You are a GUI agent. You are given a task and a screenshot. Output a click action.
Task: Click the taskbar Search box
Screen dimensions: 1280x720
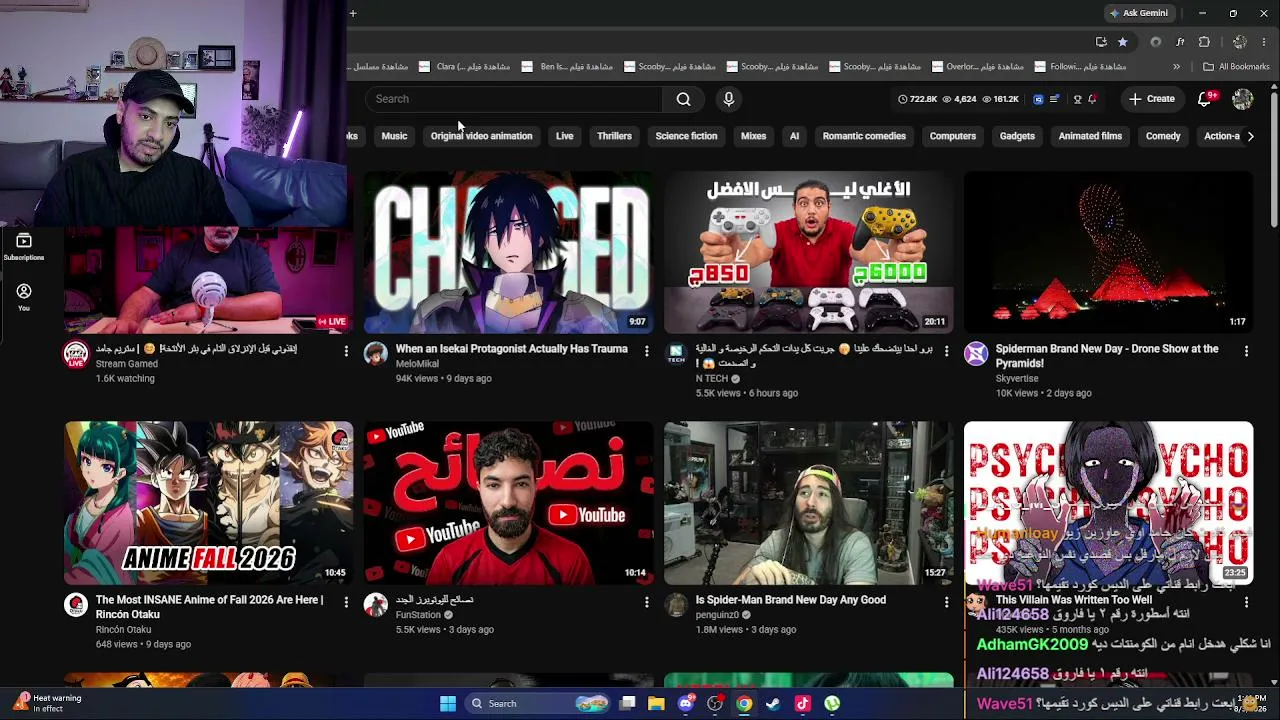[x=538, y=703]
